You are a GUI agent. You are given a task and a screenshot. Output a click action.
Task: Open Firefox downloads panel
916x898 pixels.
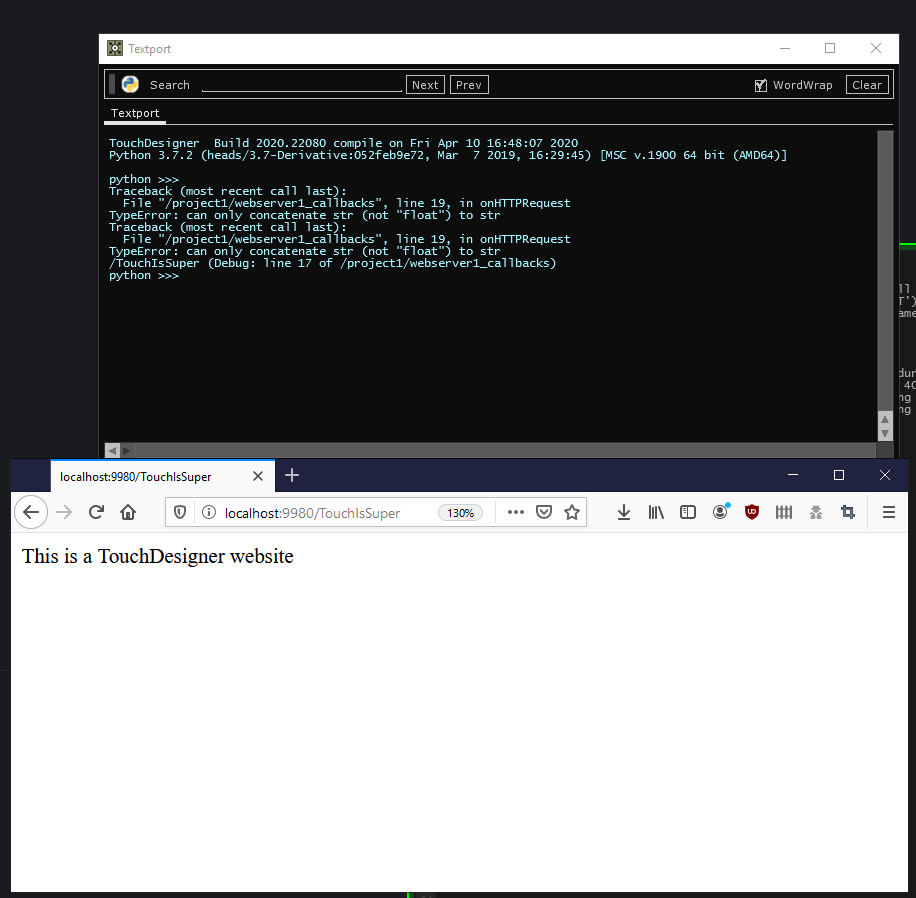[x=624, y=512]
